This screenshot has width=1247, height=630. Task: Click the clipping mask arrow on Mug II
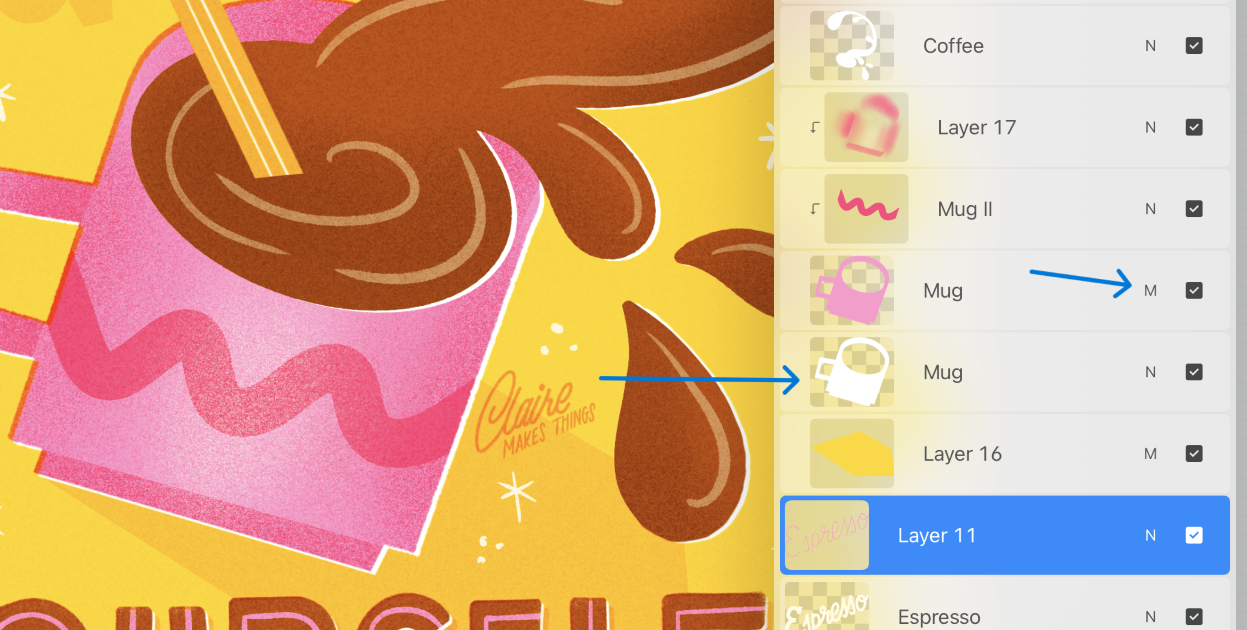[814, 209]
